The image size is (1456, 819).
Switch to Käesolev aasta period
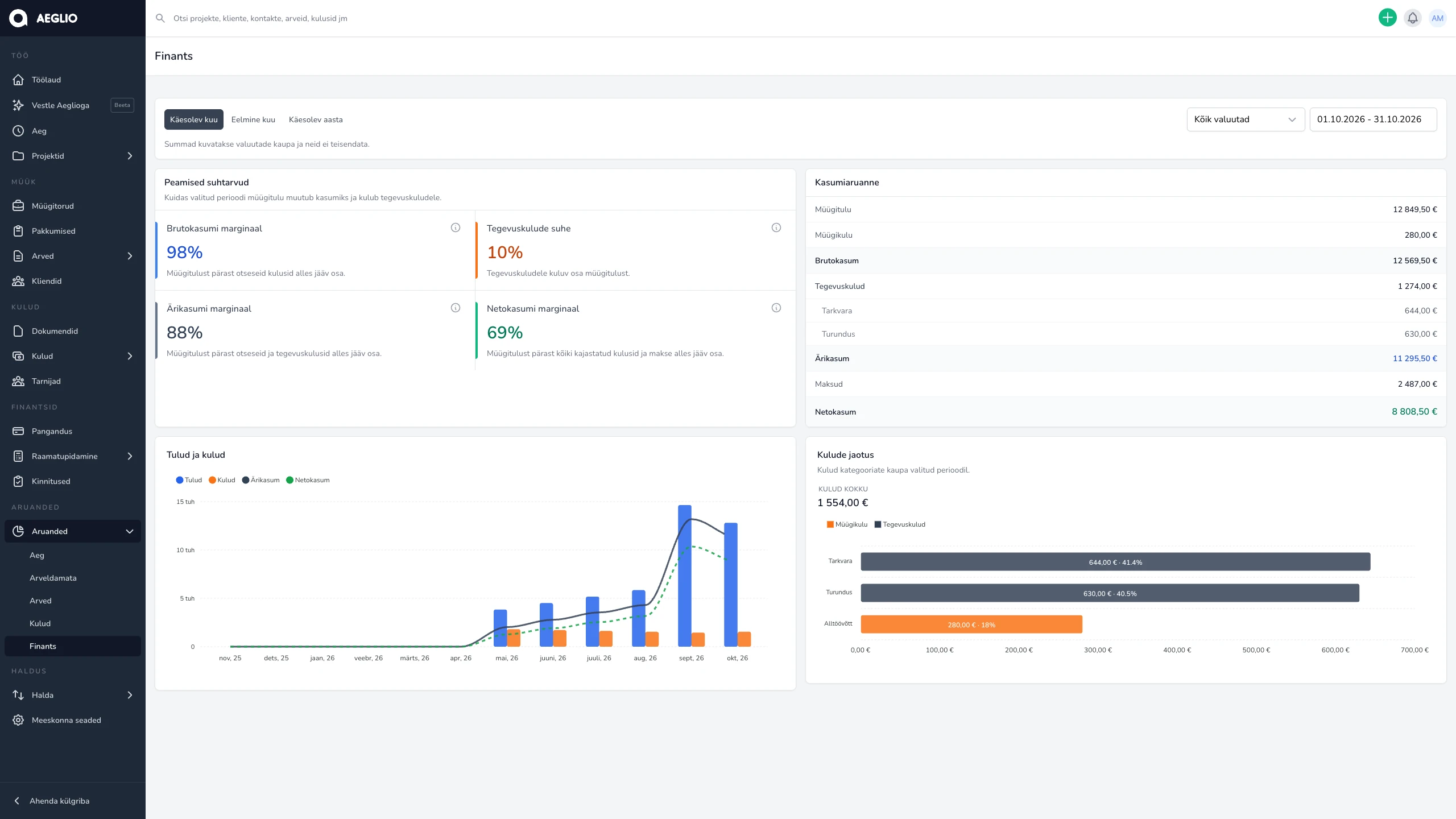click(316, 119)
